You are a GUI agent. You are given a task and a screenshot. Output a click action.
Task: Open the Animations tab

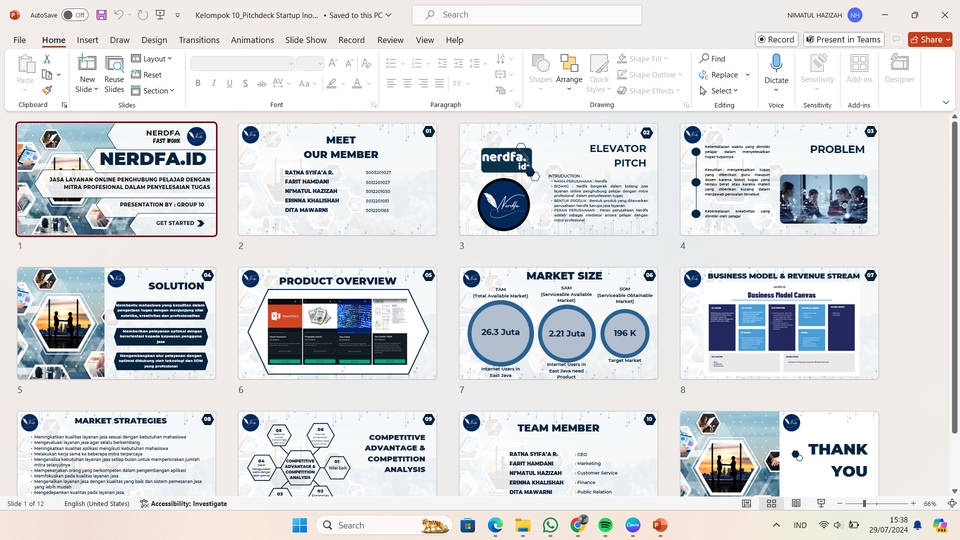coord(252,40)
